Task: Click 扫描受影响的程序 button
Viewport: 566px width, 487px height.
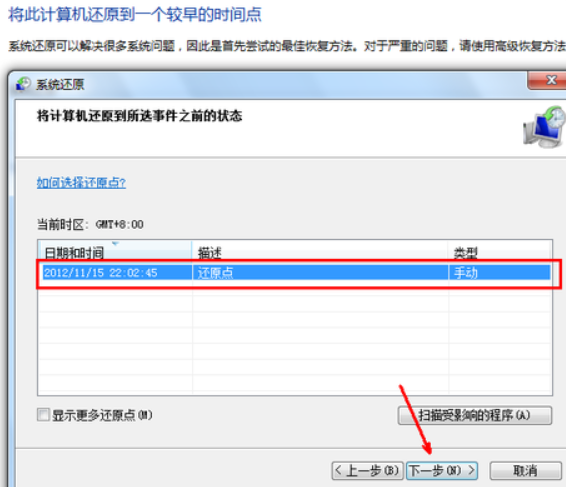Action: click(475, 415)
